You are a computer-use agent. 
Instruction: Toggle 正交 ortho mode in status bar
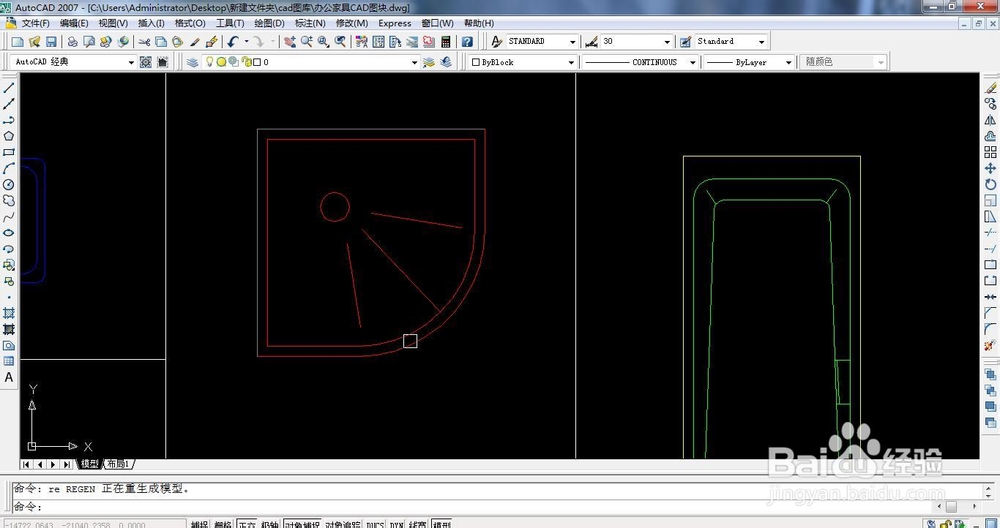(x=247, y=524)
